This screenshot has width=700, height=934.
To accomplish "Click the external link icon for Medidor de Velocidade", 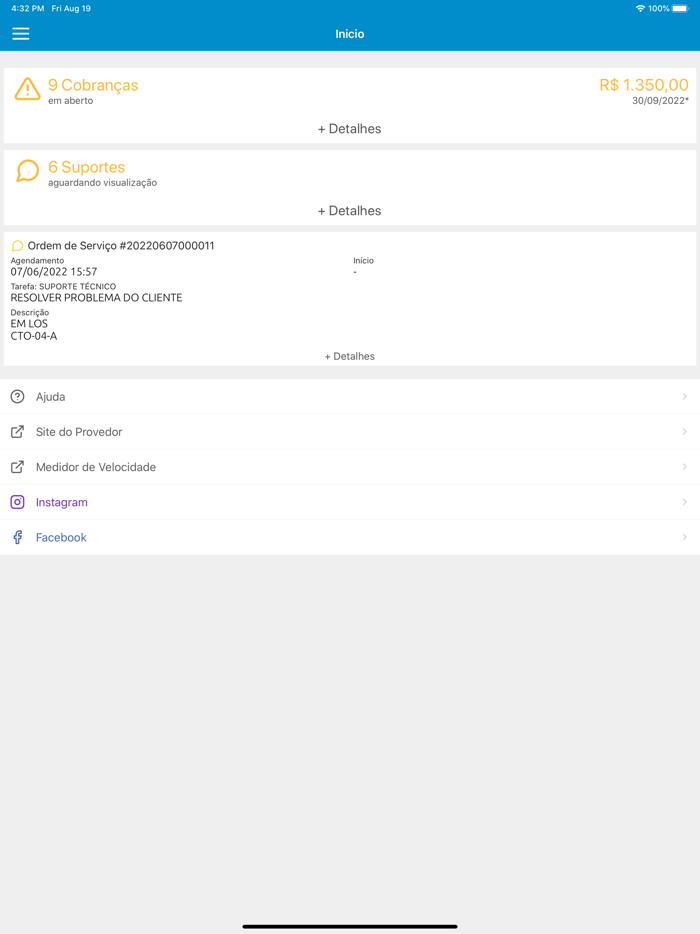I will click(17, 466).
